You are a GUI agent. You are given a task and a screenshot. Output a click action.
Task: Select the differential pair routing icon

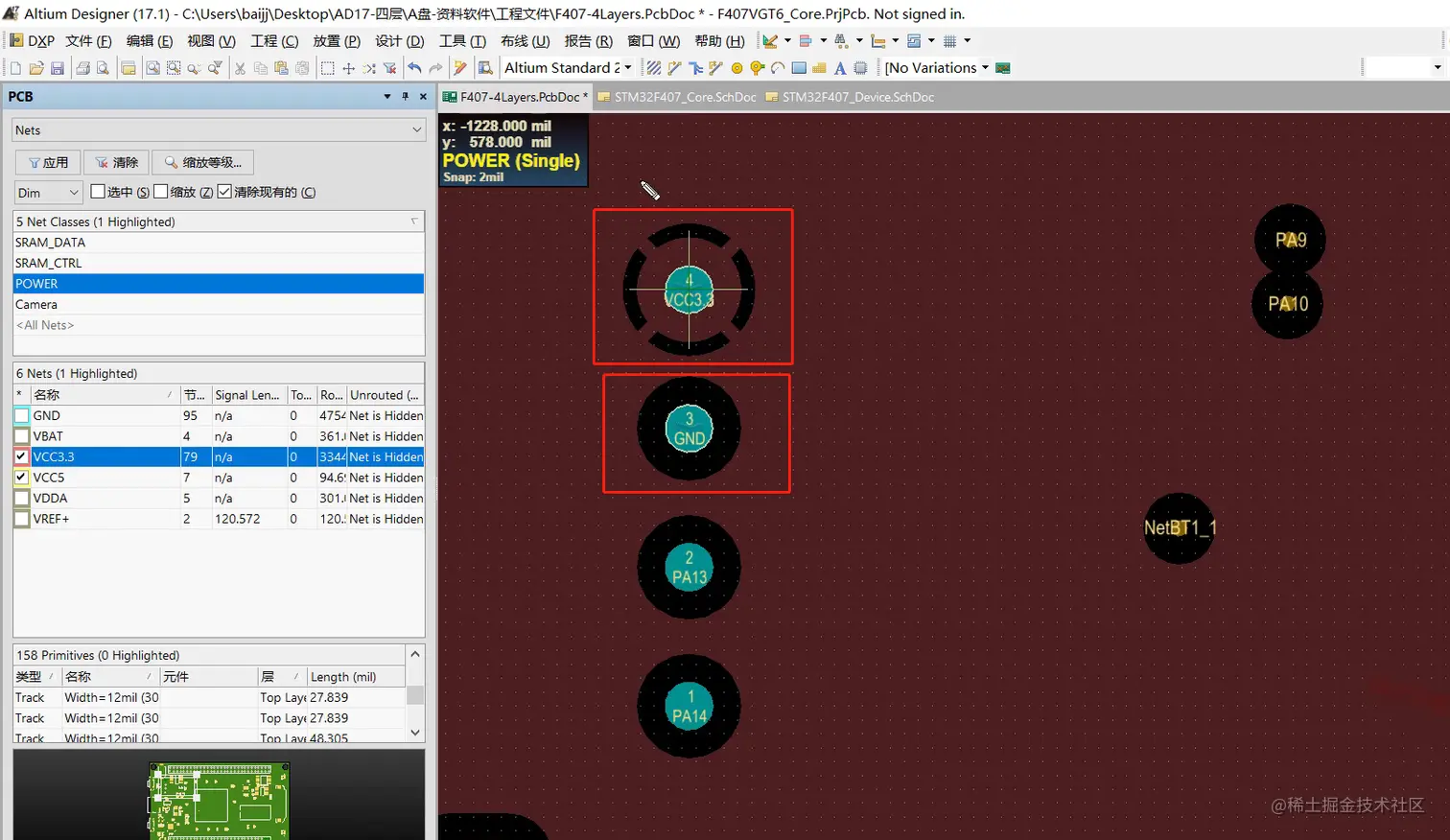716,68
